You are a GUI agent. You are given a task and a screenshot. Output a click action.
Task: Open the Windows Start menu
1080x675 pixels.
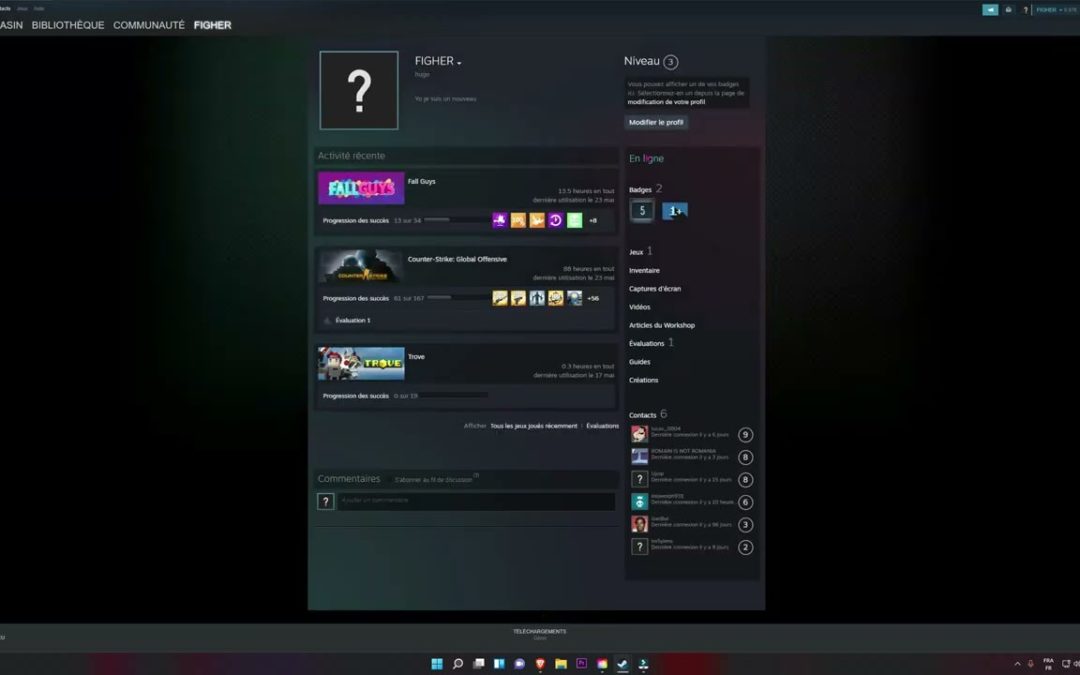(437, 663)
